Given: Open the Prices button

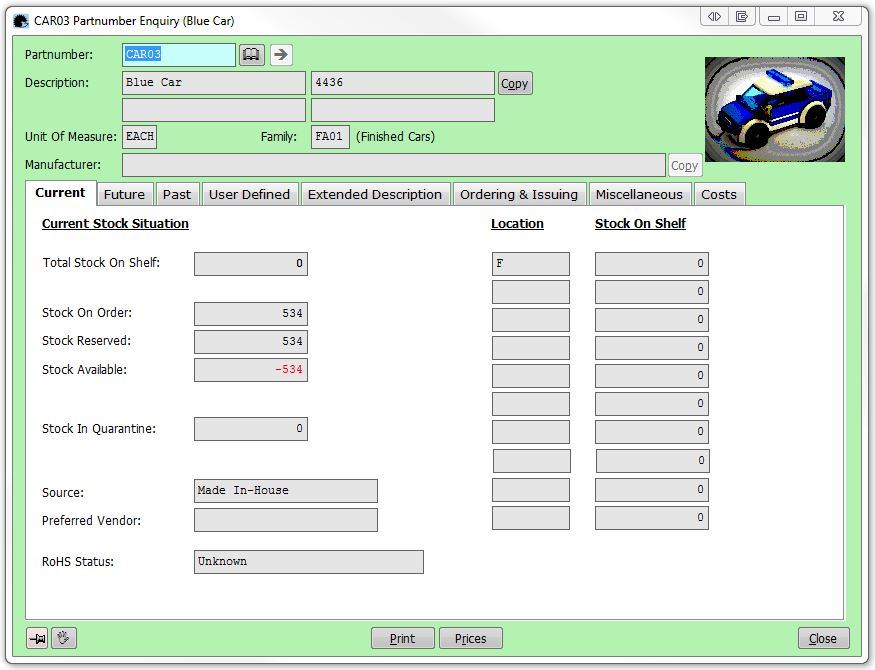Looking at the screenshot, I should [x=470, y=638].
